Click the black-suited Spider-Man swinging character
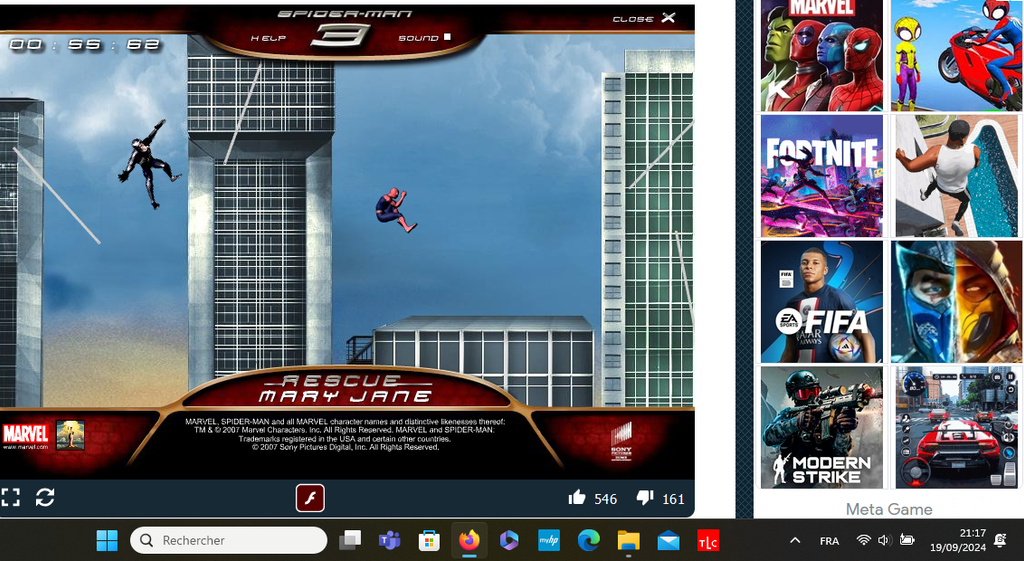This screenshot has height=561, width=1024. pos(150,164)
